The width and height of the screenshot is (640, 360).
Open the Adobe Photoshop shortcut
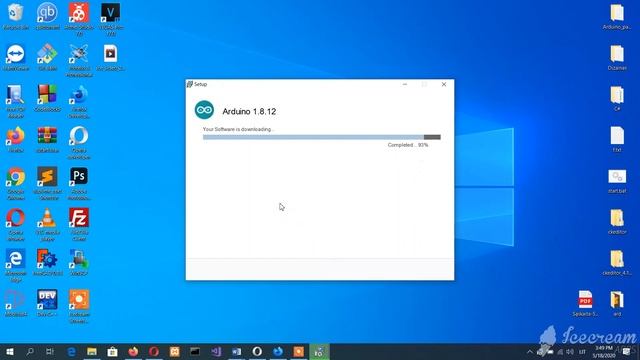(x=79, y=177)
